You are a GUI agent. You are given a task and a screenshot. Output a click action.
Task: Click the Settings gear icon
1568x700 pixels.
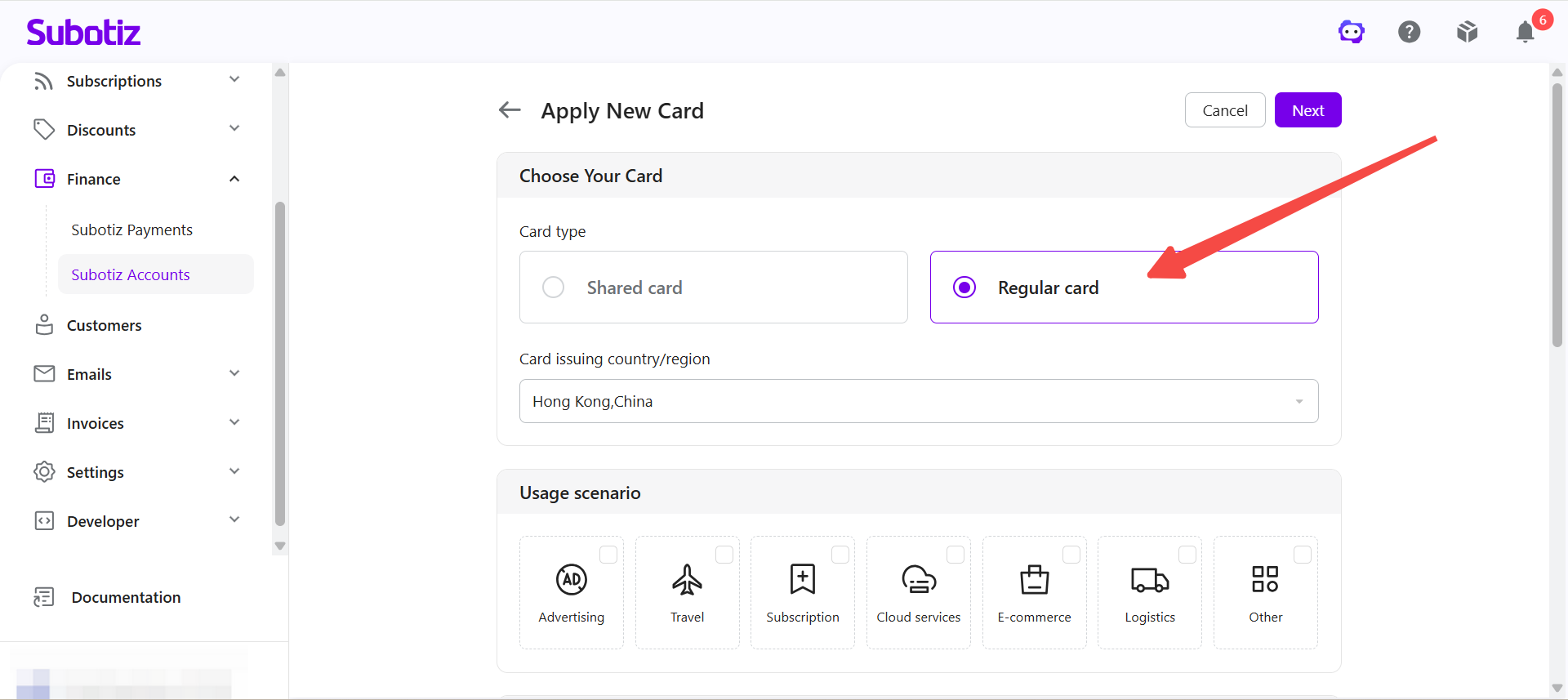pos(44,472)
